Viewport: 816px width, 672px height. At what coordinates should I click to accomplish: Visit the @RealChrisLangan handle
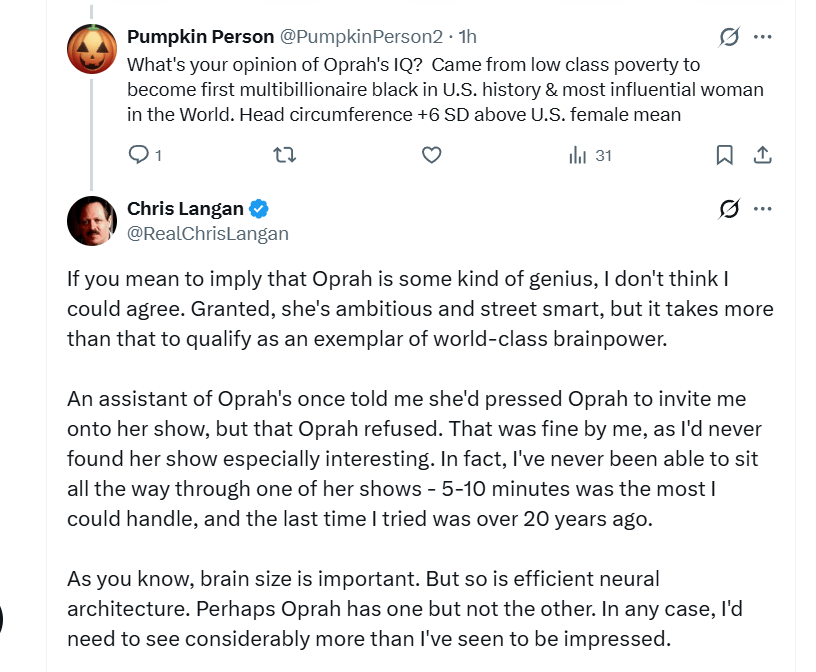(x=208, y=233)
